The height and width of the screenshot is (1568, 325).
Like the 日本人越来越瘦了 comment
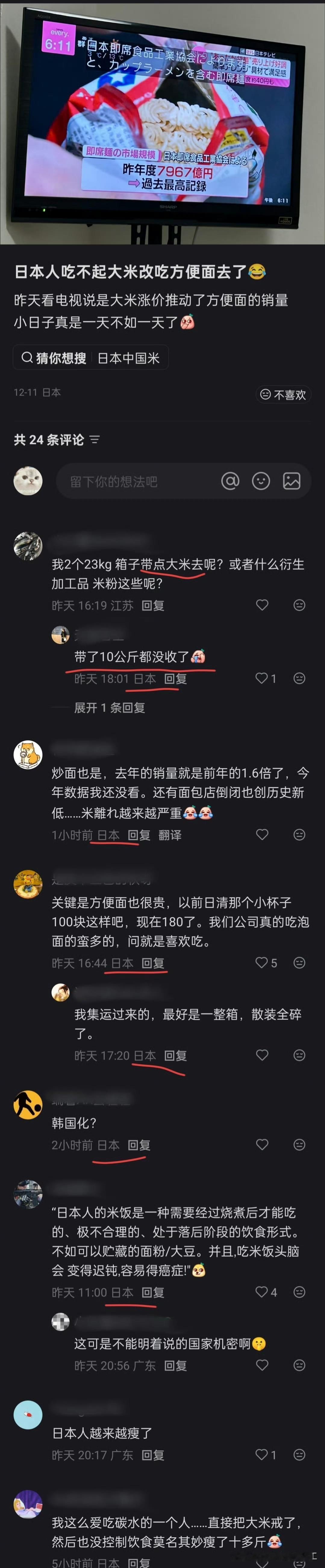tap(262, 1454)
